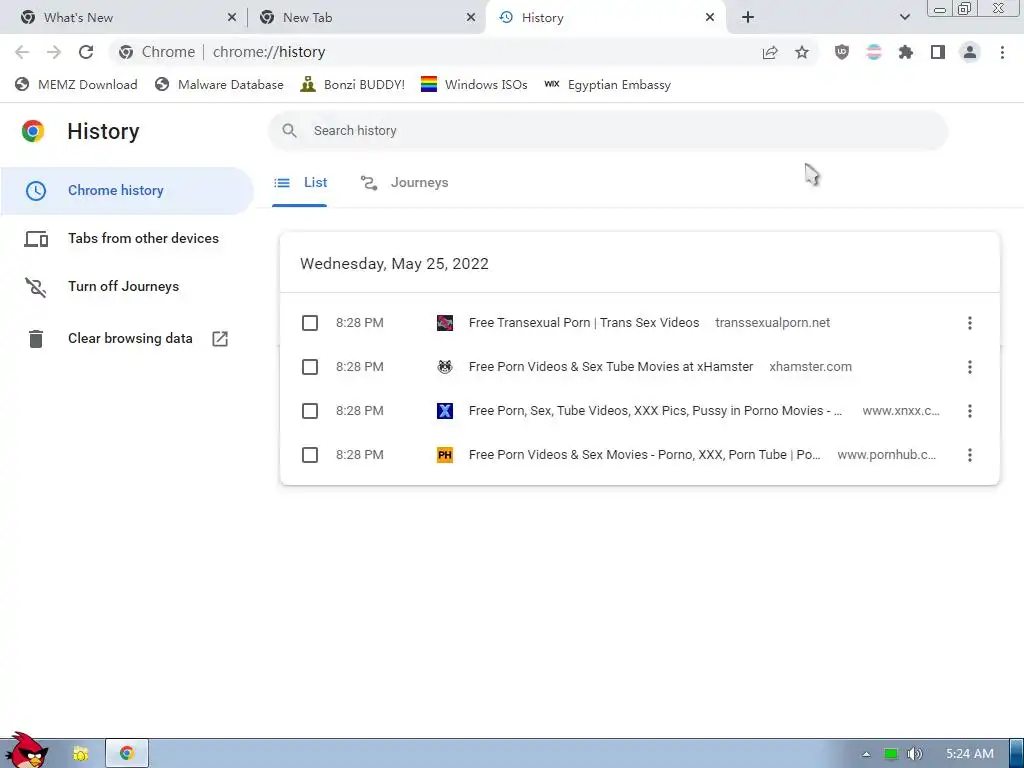Add a new tab with the plus button
Viewport: 1024px width, 768px height.
click(x=748, y=18)
